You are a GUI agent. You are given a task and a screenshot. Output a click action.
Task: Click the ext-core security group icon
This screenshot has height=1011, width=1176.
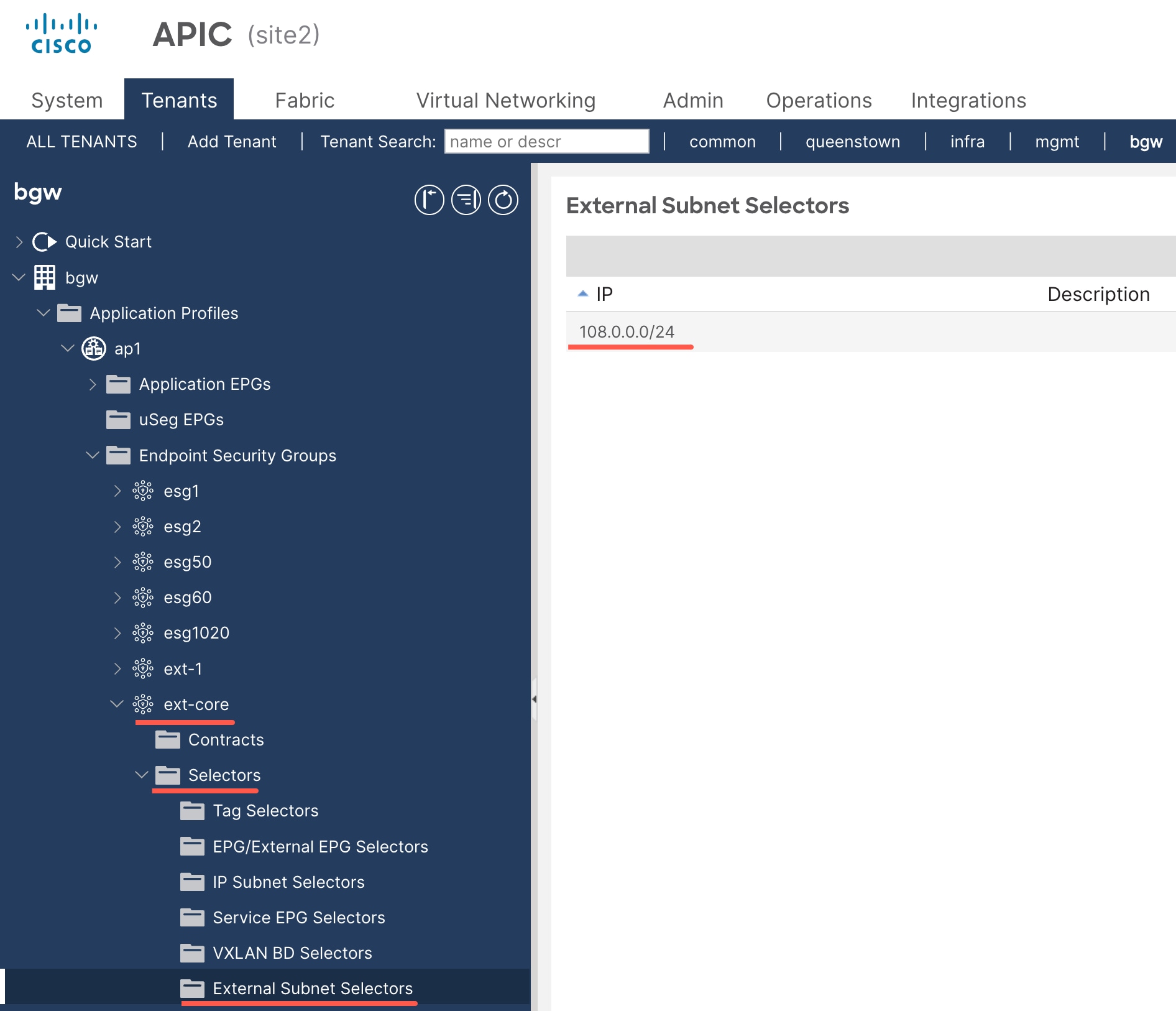(143, 704)
